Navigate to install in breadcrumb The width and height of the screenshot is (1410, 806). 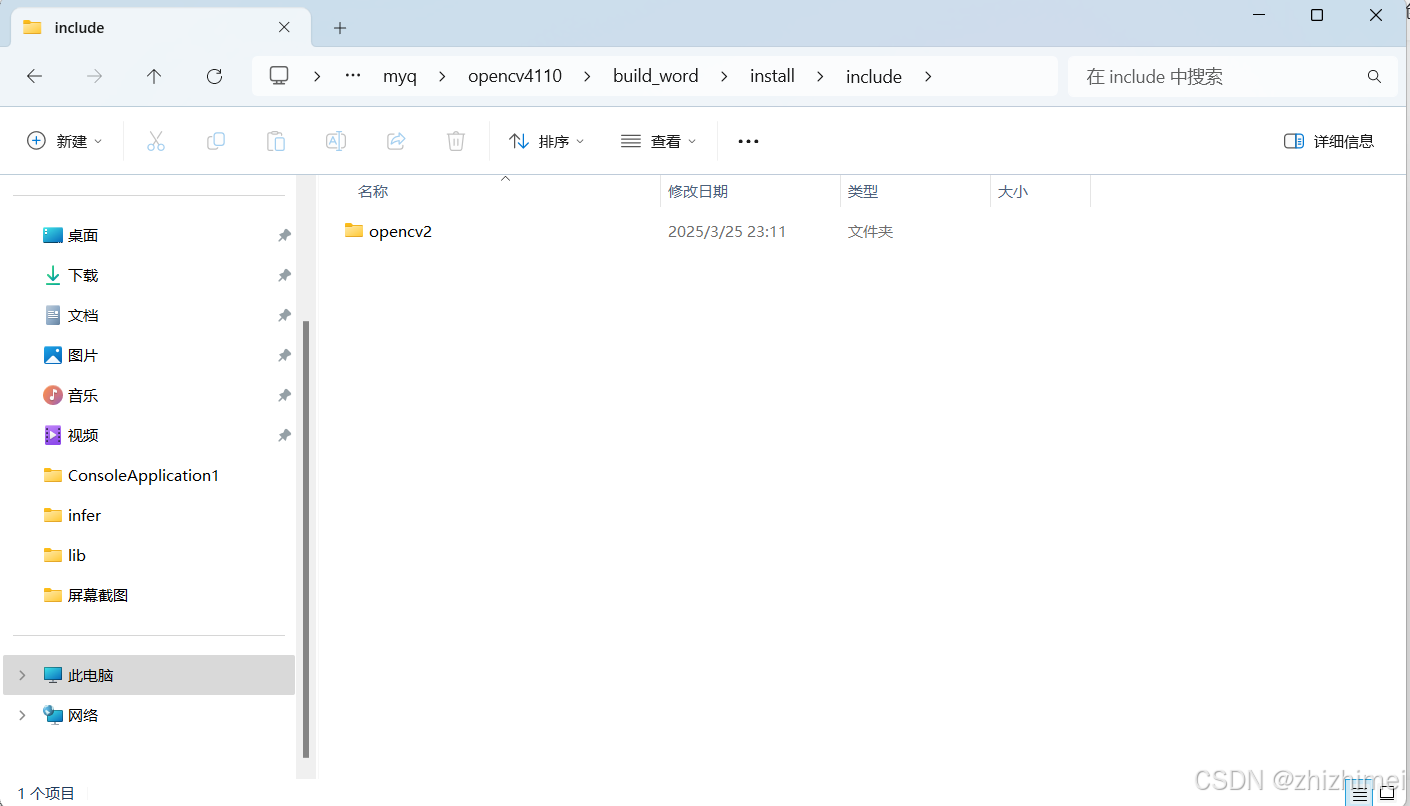pos(772,76)
